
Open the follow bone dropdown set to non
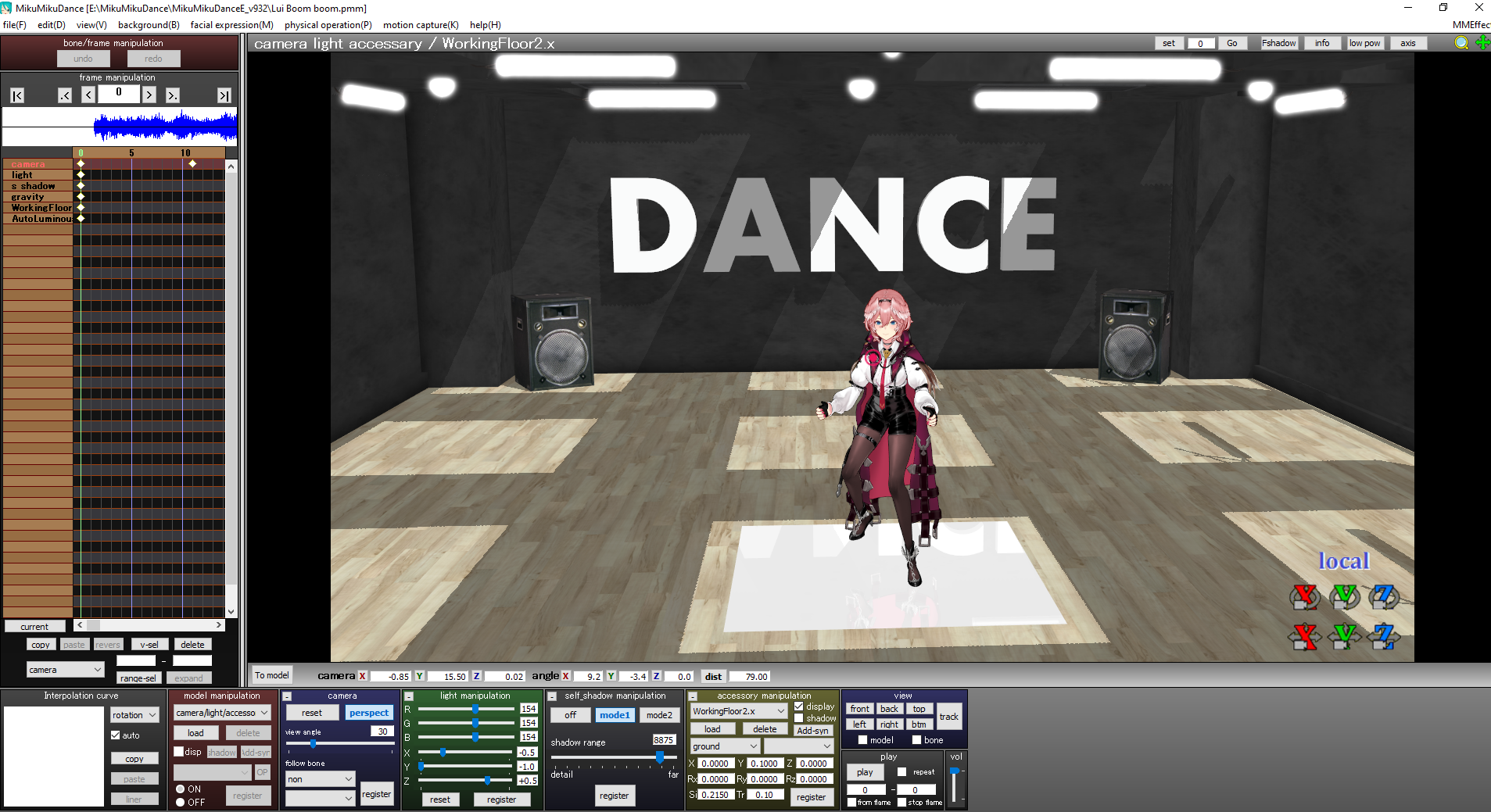pyautogui.click(x=319, y=779)
